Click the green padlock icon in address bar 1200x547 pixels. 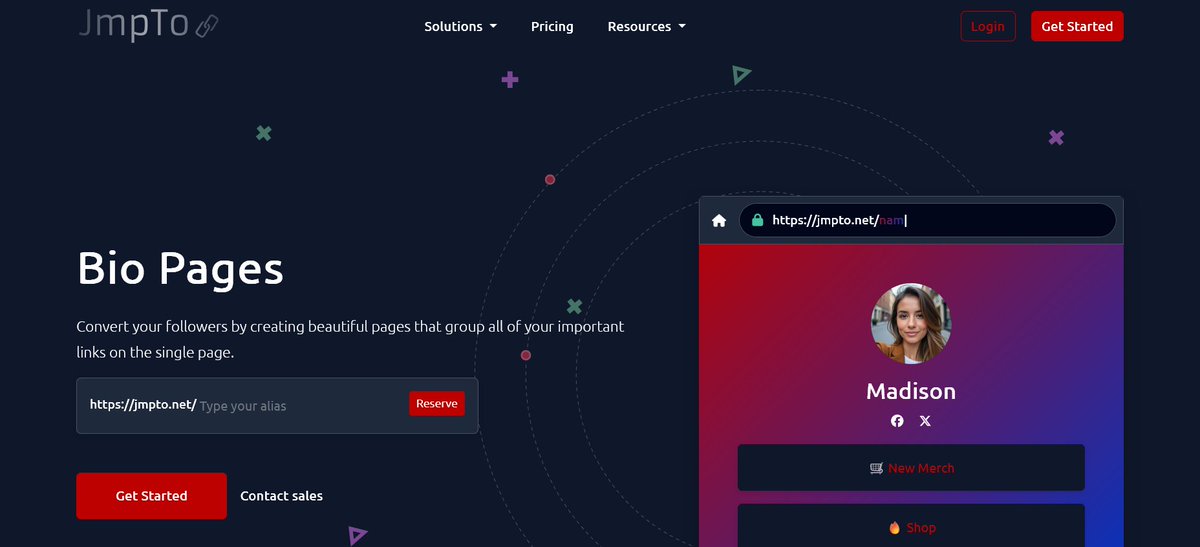pyautogui.click(x=757, y=220)
